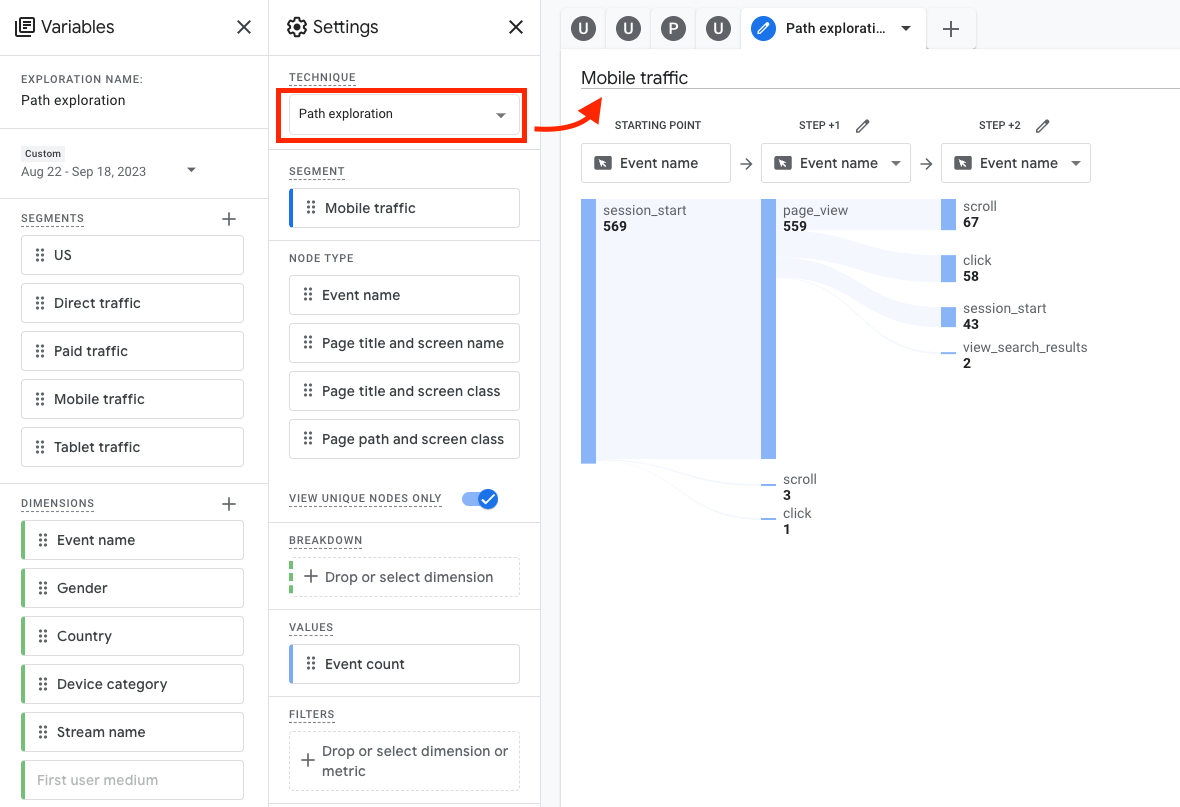Image resolution: width=1180 pixels, height=807 pixels.
Task: Select the Event name dimension
Action: coord(132,540)
